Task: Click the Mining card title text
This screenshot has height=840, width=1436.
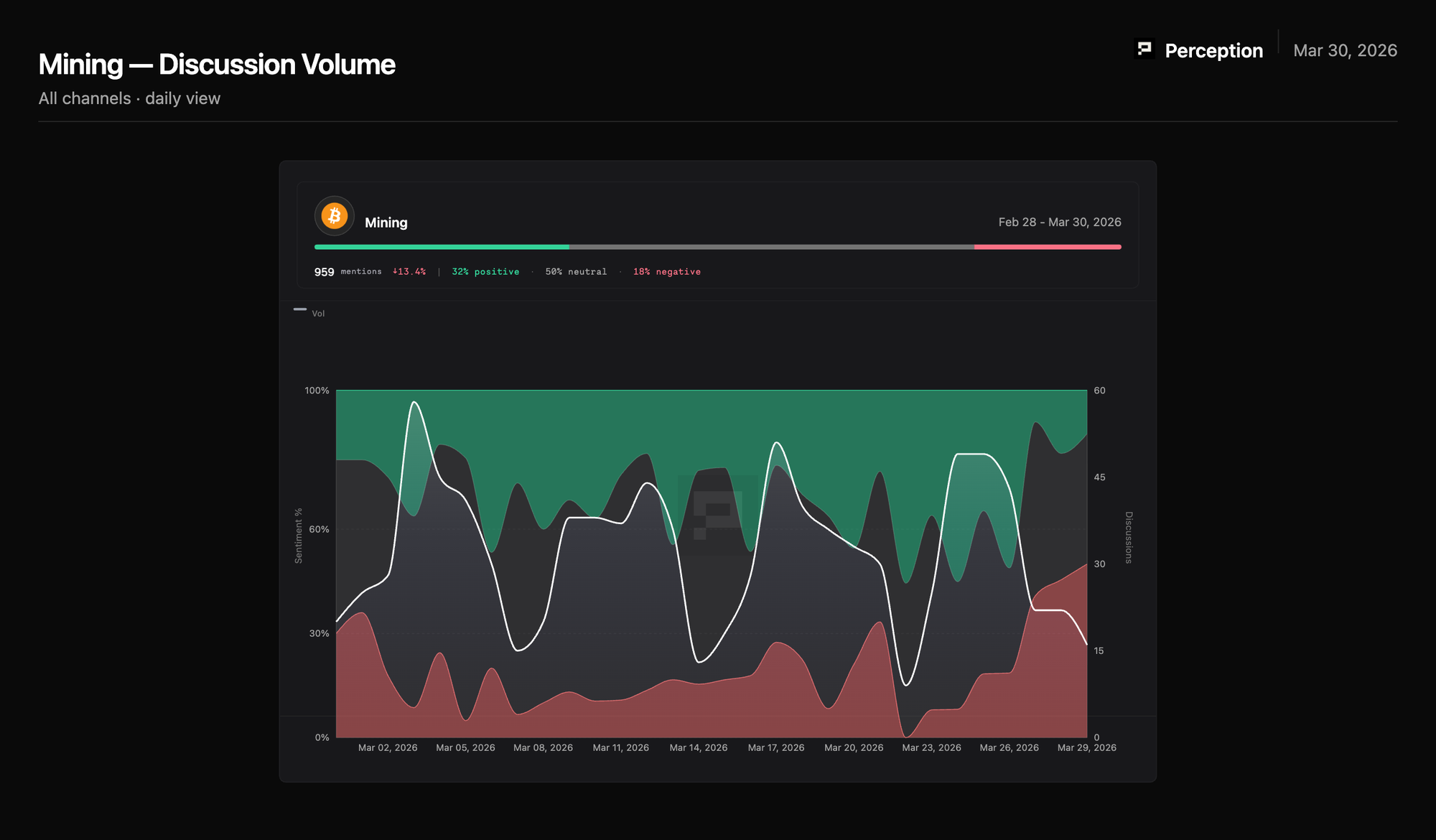Action: pyautogui.click(x=386, y=223)
